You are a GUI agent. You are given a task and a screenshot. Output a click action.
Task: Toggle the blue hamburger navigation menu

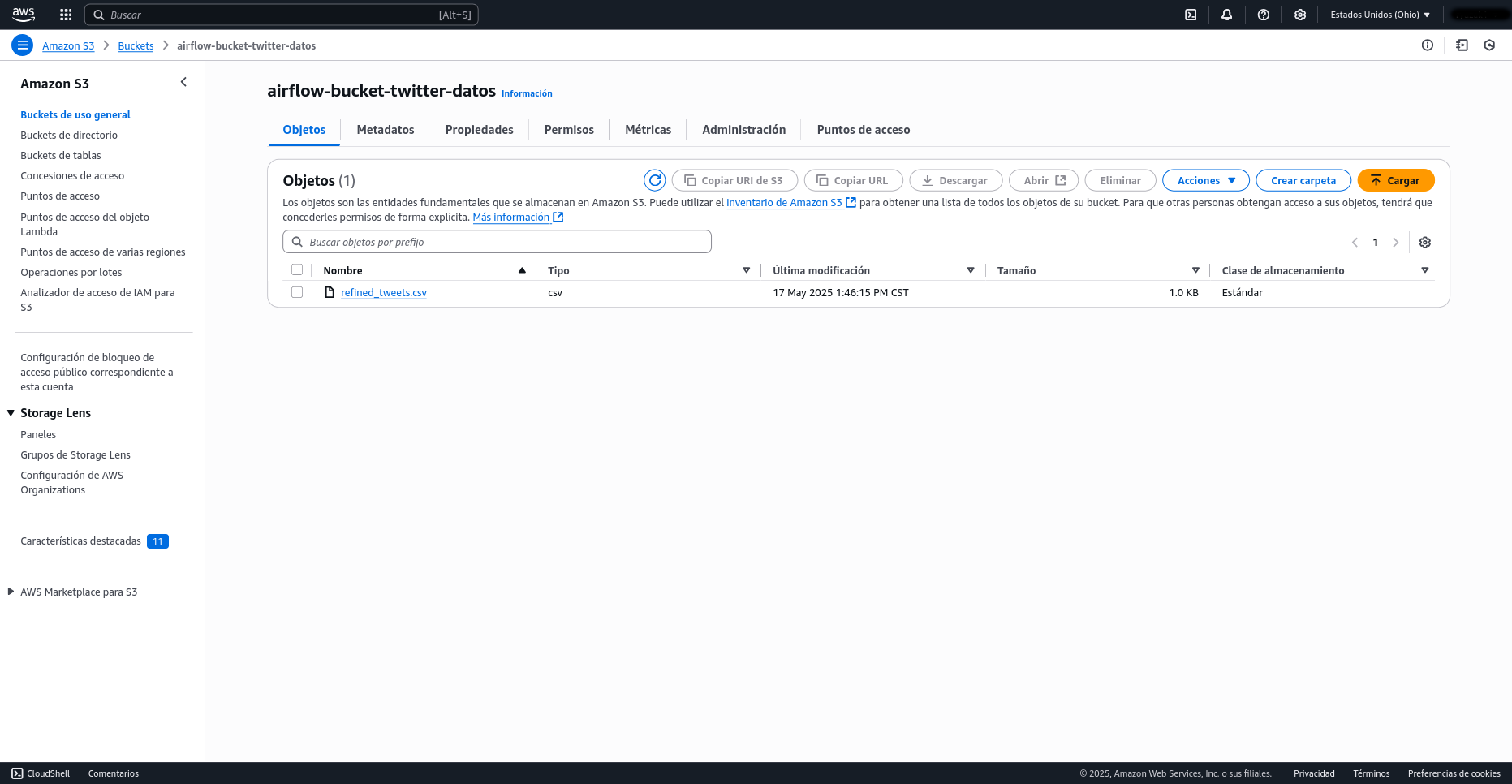point(23,45)
